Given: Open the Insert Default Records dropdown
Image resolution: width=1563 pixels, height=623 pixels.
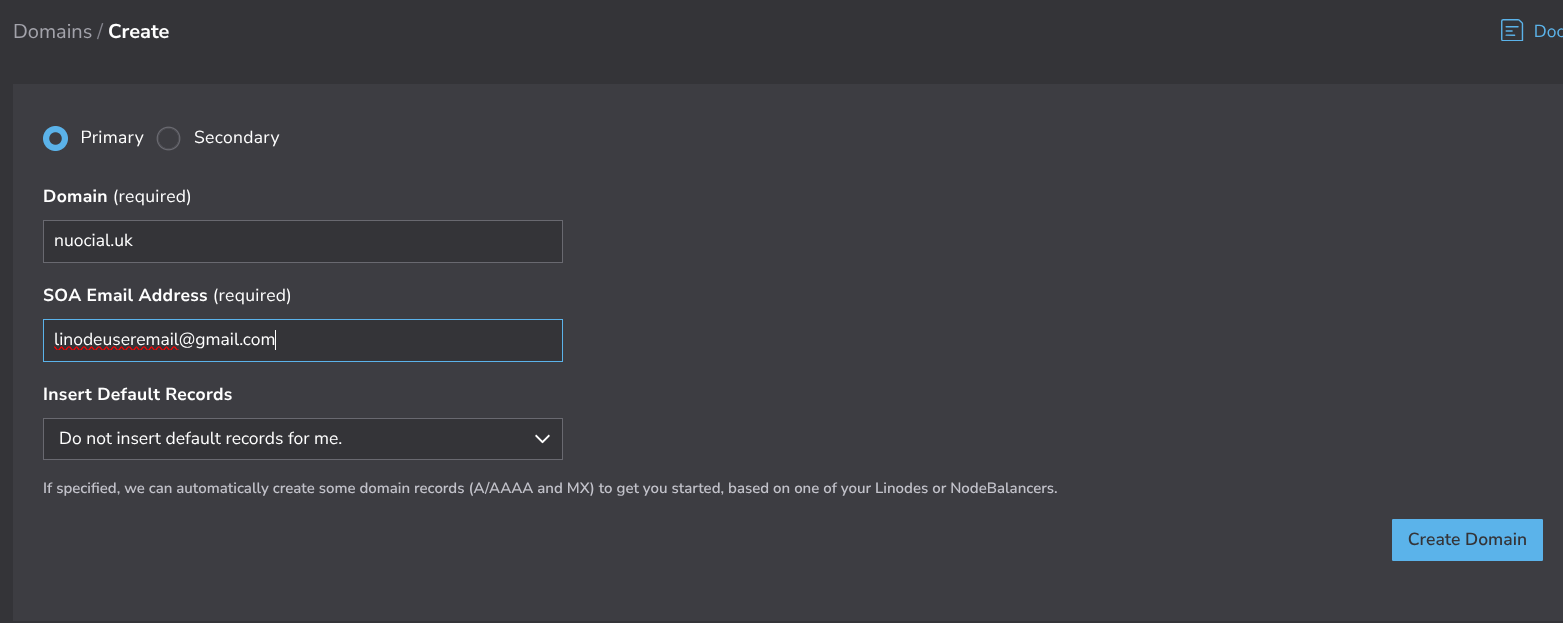Looking at the screenshot, I should coord(302,439).
